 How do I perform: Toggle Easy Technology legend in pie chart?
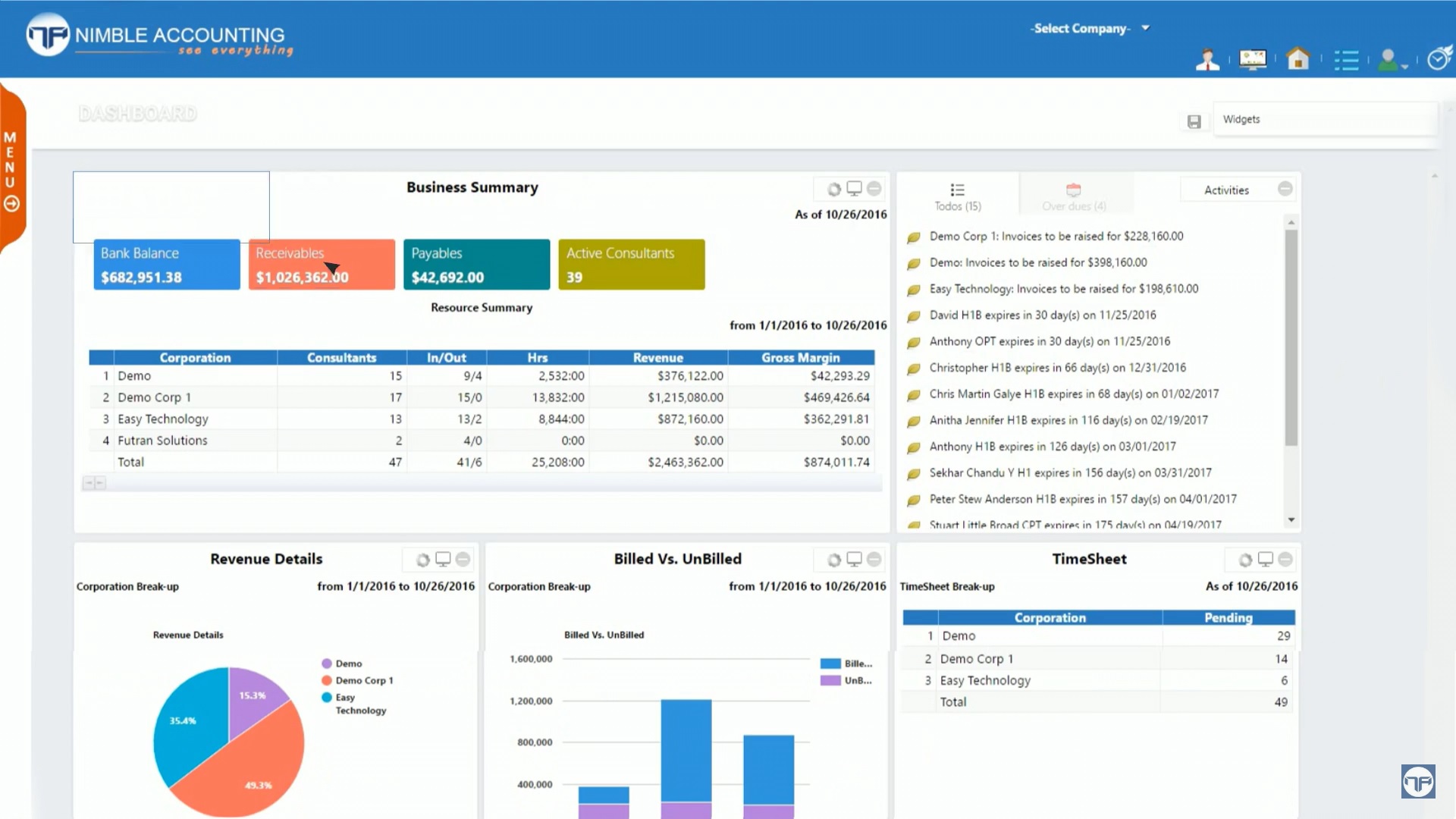click(354, 704)
